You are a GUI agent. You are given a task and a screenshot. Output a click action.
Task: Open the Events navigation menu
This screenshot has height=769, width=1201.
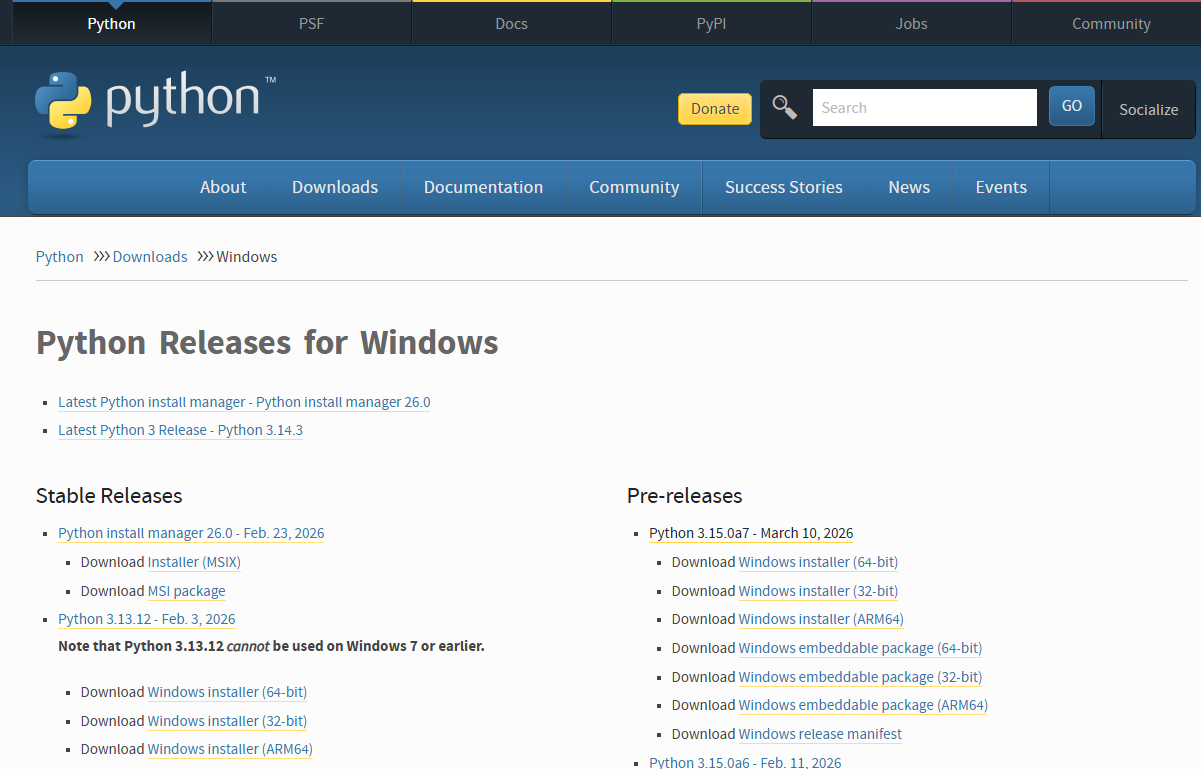pyautogui.click(x=1001, y=187)
